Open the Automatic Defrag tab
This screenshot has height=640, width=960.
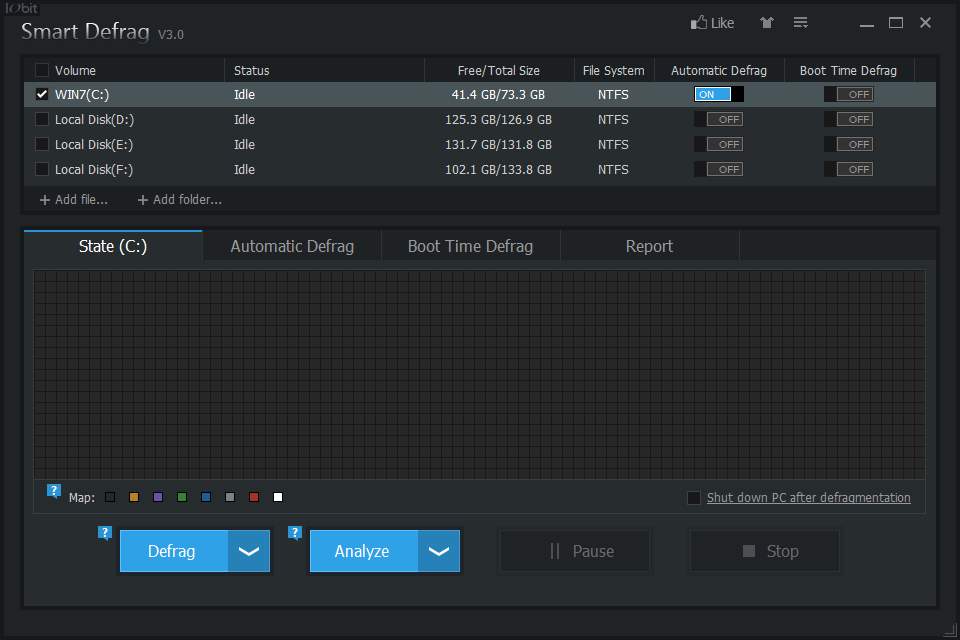292,246
